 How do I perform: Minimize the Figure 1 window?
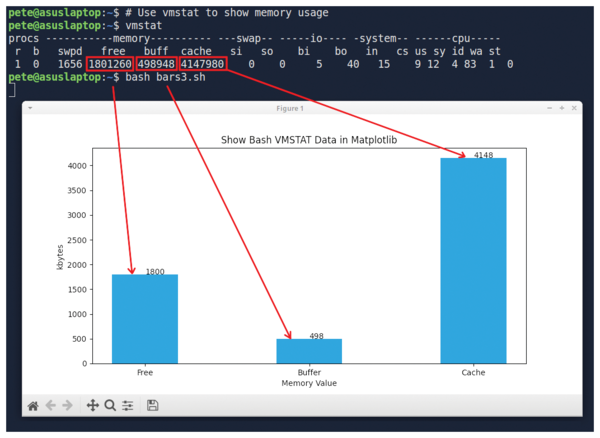coord(549,108)
